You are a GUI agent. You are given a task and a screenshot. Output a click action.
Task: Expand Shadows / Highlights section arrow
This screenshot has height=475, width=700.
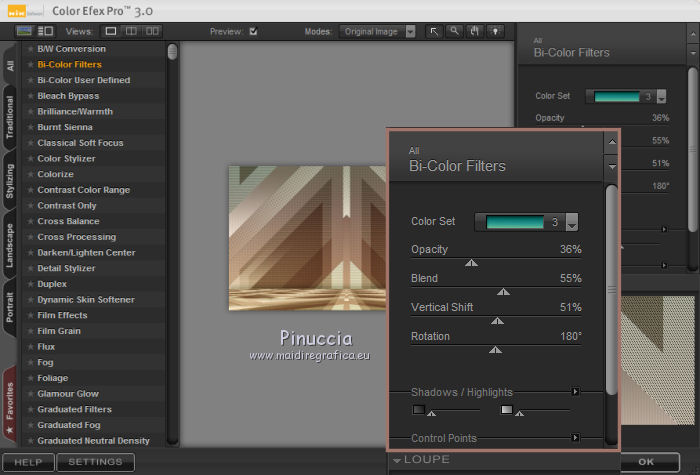coord(575,392)
